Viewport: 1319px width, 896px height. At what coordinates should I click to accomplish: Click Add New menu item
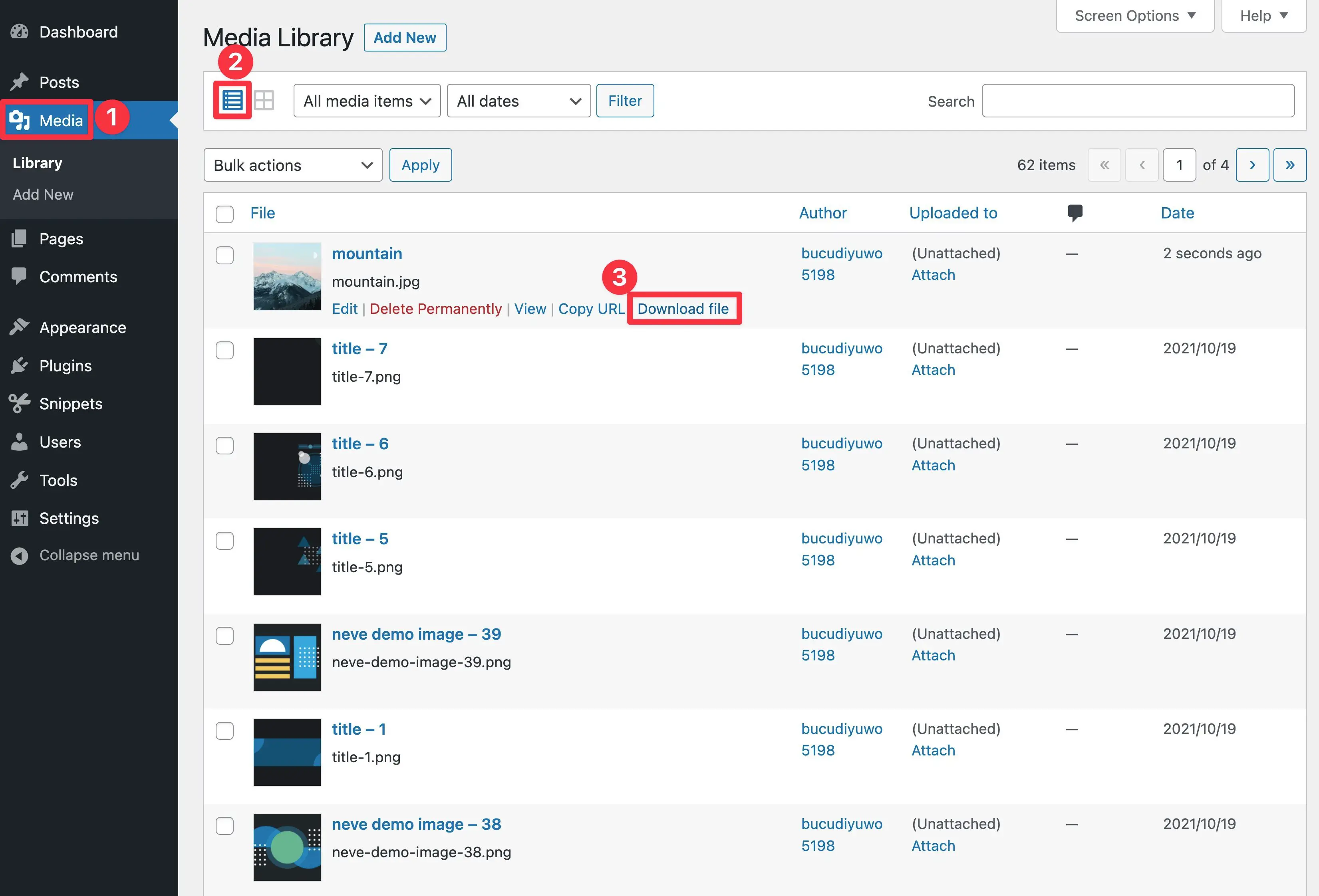42,193
